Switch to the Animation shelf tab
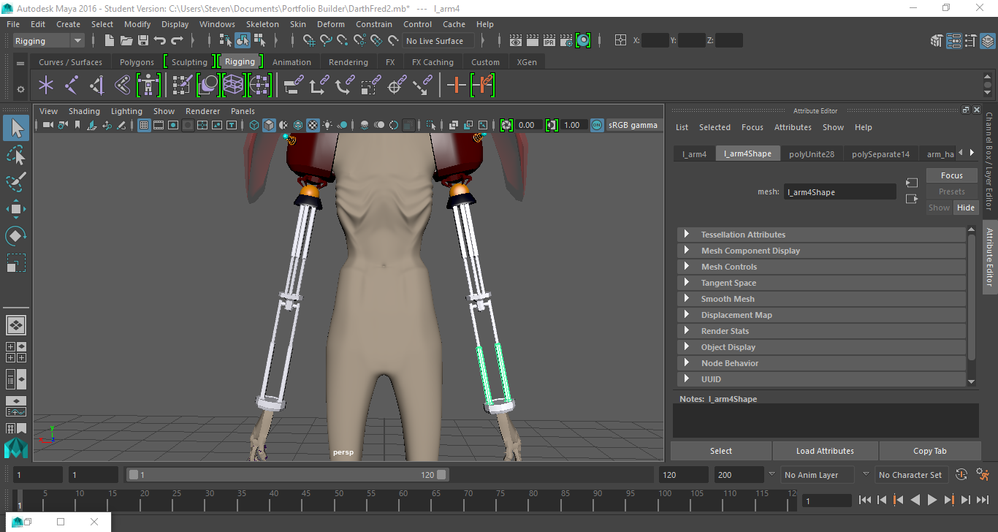This screenshot has width=998, height=532. point(292,62)
